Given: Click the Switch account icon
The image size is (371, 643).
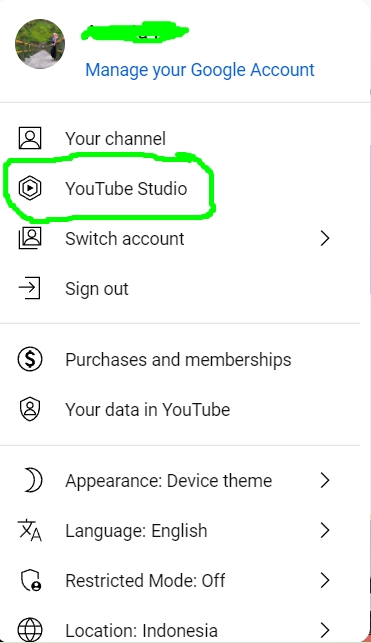Looking at the screenshot, I should [x=30, y=238].
